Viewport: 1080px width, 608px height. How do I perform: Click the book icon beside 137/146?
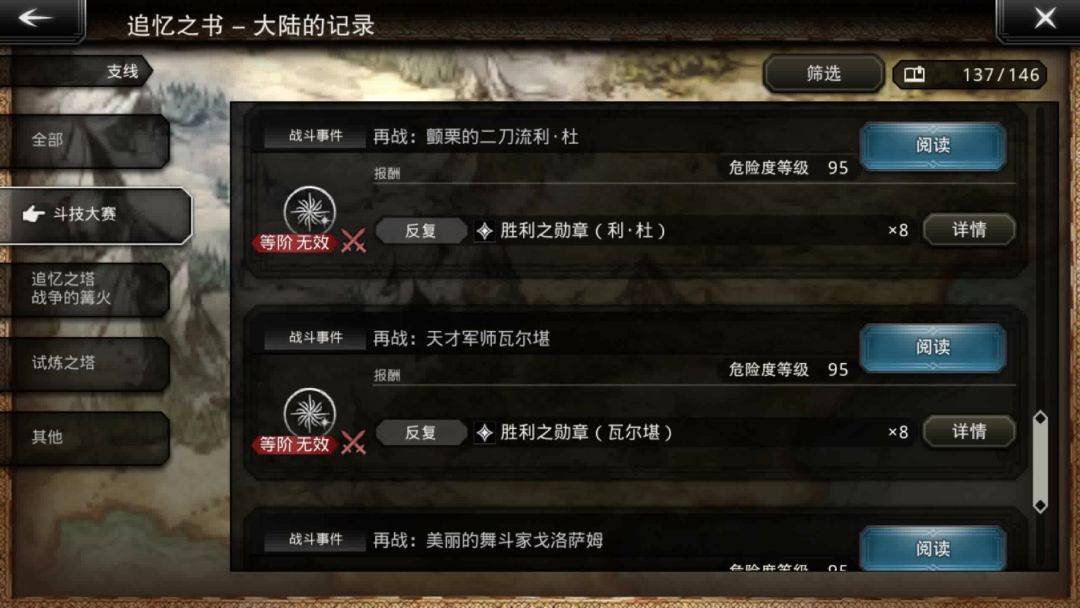[x=914, y=74]
